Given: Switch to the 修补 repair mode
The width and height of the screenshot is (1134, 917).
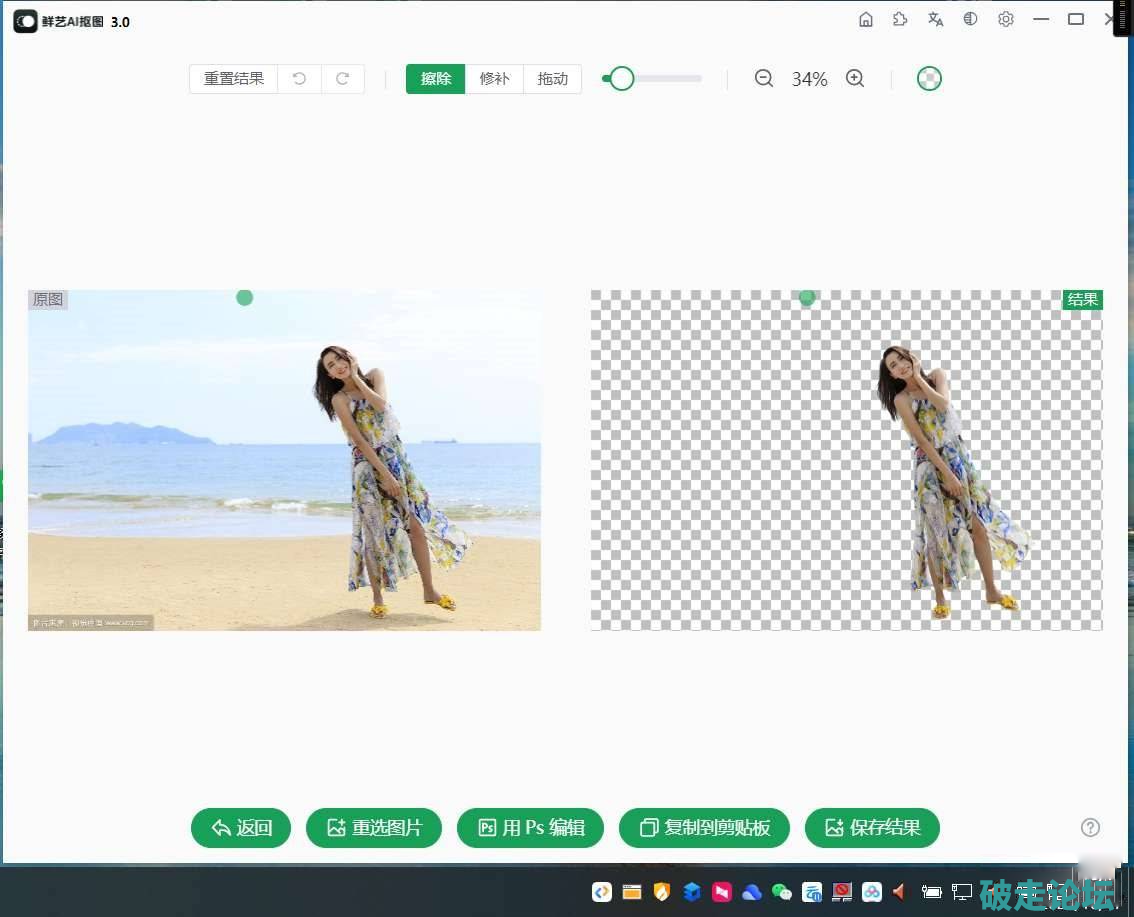Looking at the screenshot, I should click(494, 79).
